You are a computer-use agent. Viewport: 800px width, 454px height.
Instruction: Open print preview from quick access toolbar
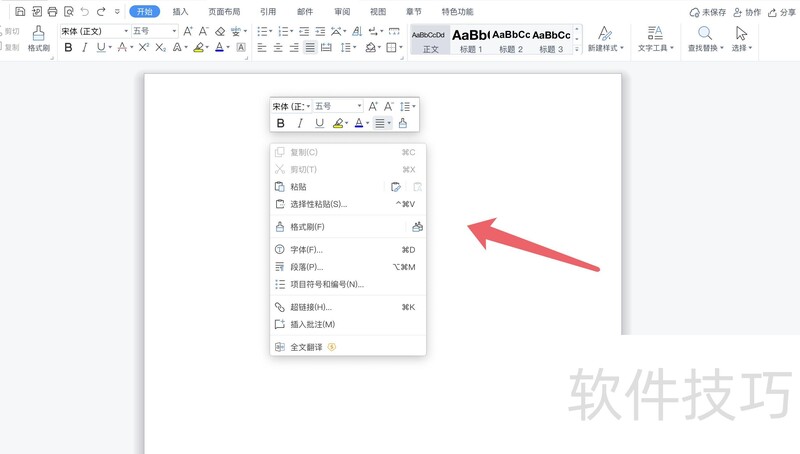tap(69, 11)
